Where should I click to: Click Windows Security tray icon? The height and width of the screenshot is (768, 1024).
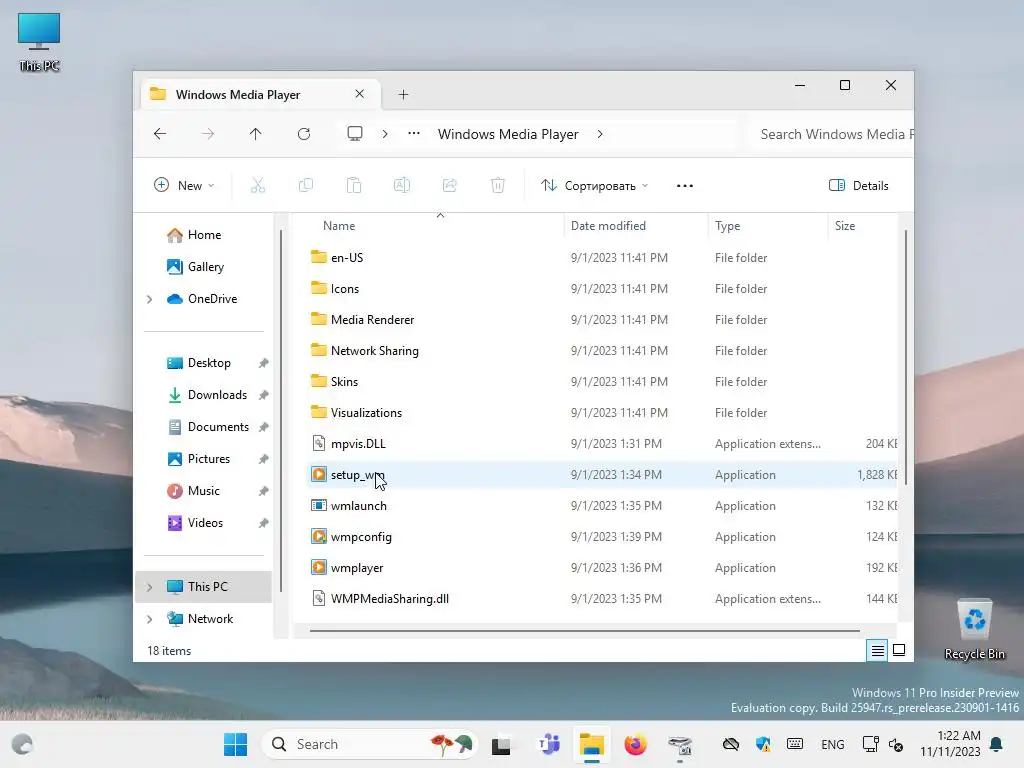pos(763,744)
